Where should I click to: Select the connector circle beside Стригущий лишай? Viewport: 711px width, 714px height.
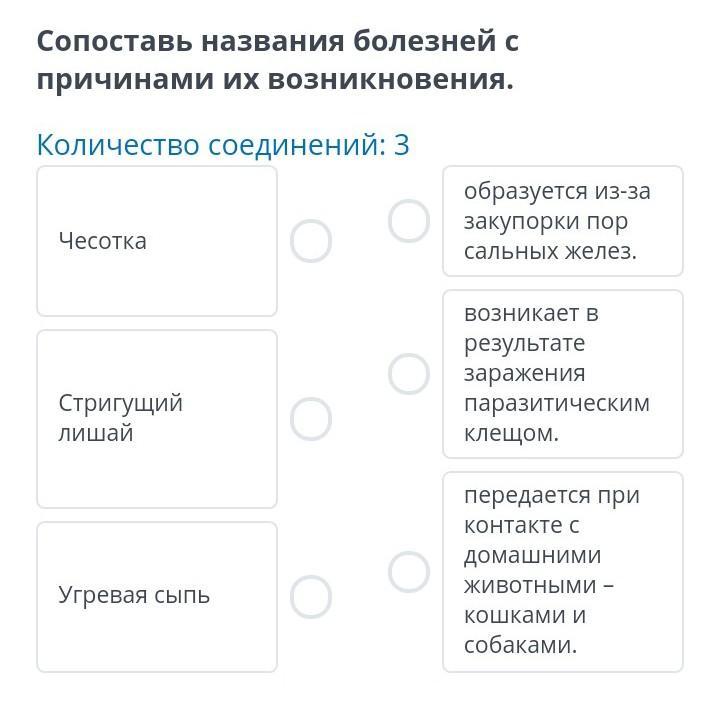coord(311,419)
